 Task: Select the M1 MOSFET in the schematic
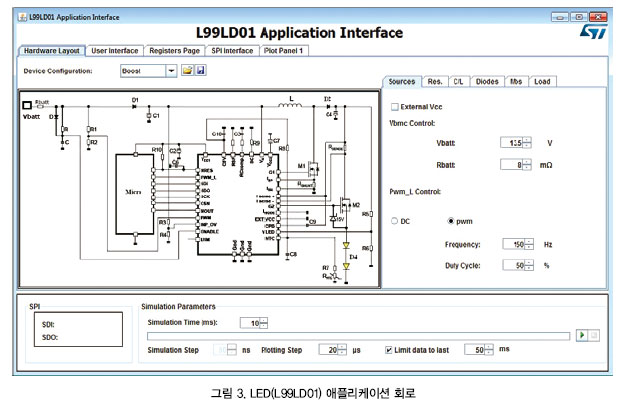(313, 168)
